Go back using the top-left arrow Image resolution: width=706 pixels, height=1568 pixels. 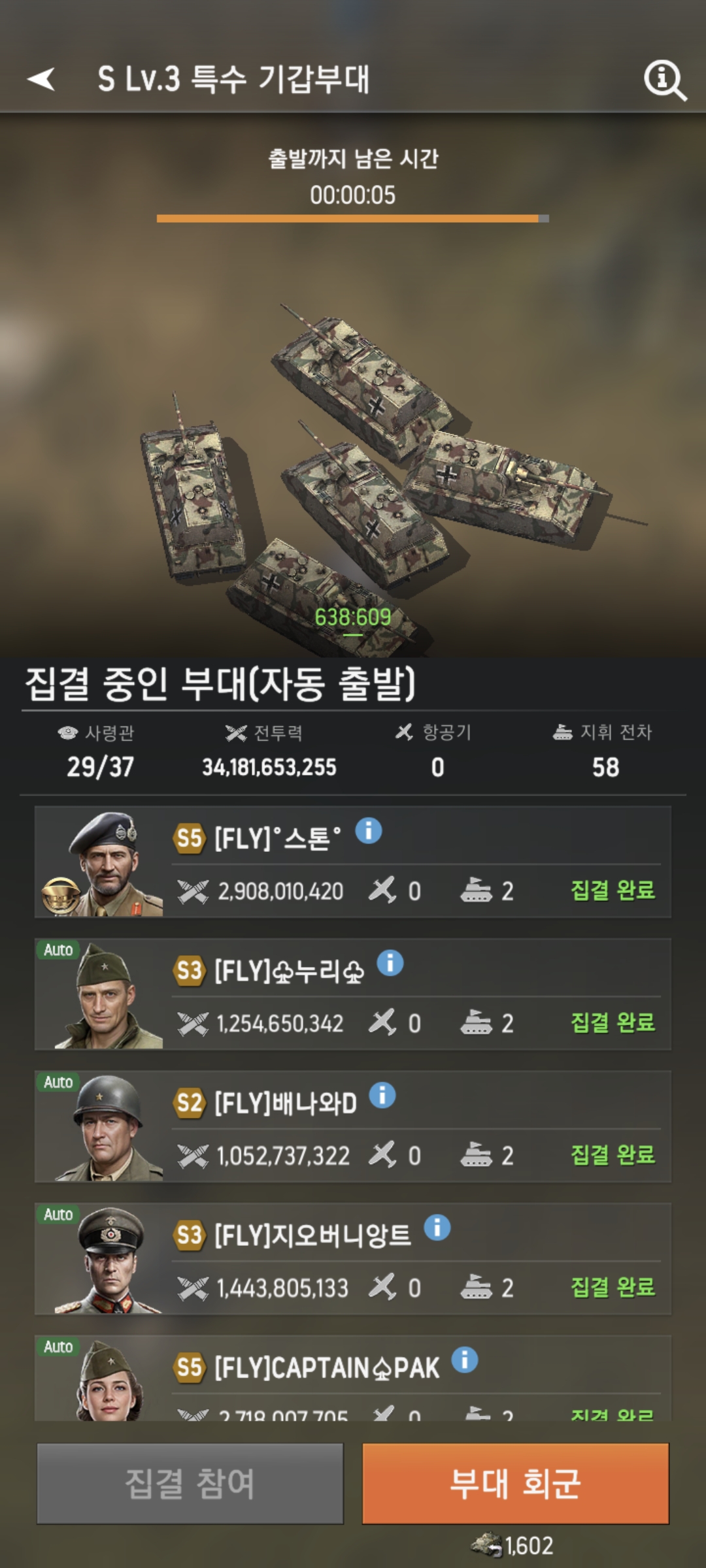coord(41,79)
